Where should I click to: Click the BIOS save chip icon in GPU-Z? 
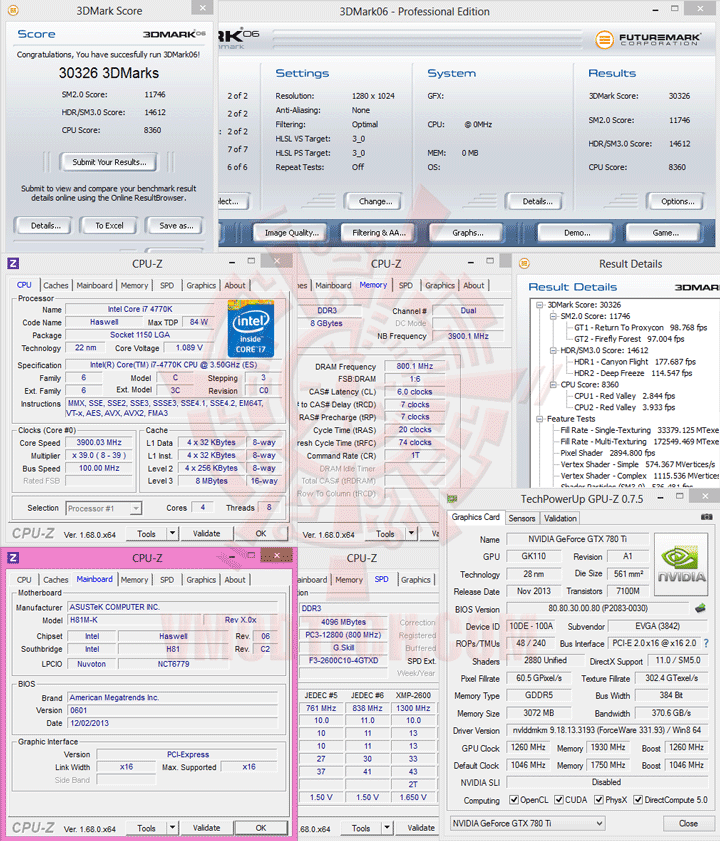tap(700, 608)
